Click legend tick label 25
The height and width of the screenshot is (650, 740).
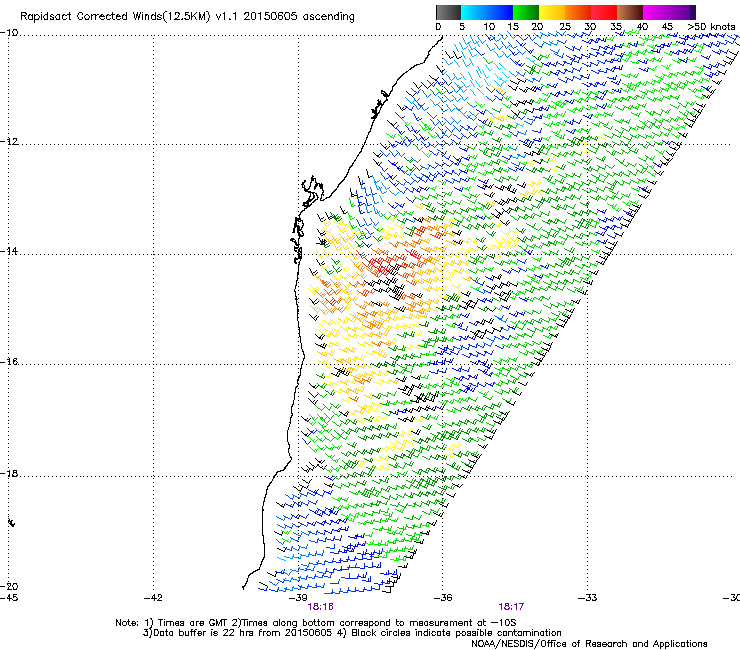[x=565, y=27]
